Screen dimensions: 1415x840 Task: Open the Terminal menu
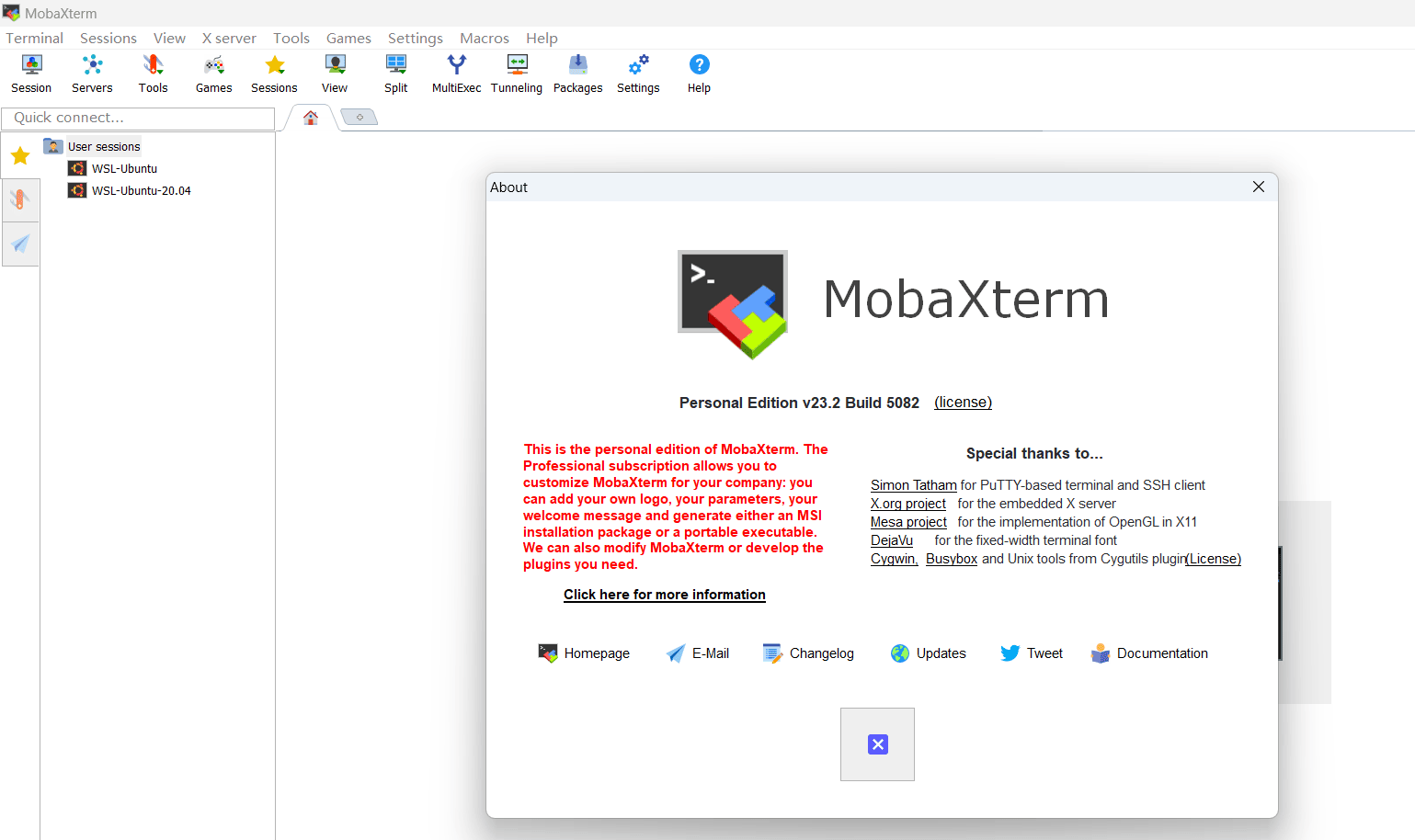(34, 38)
